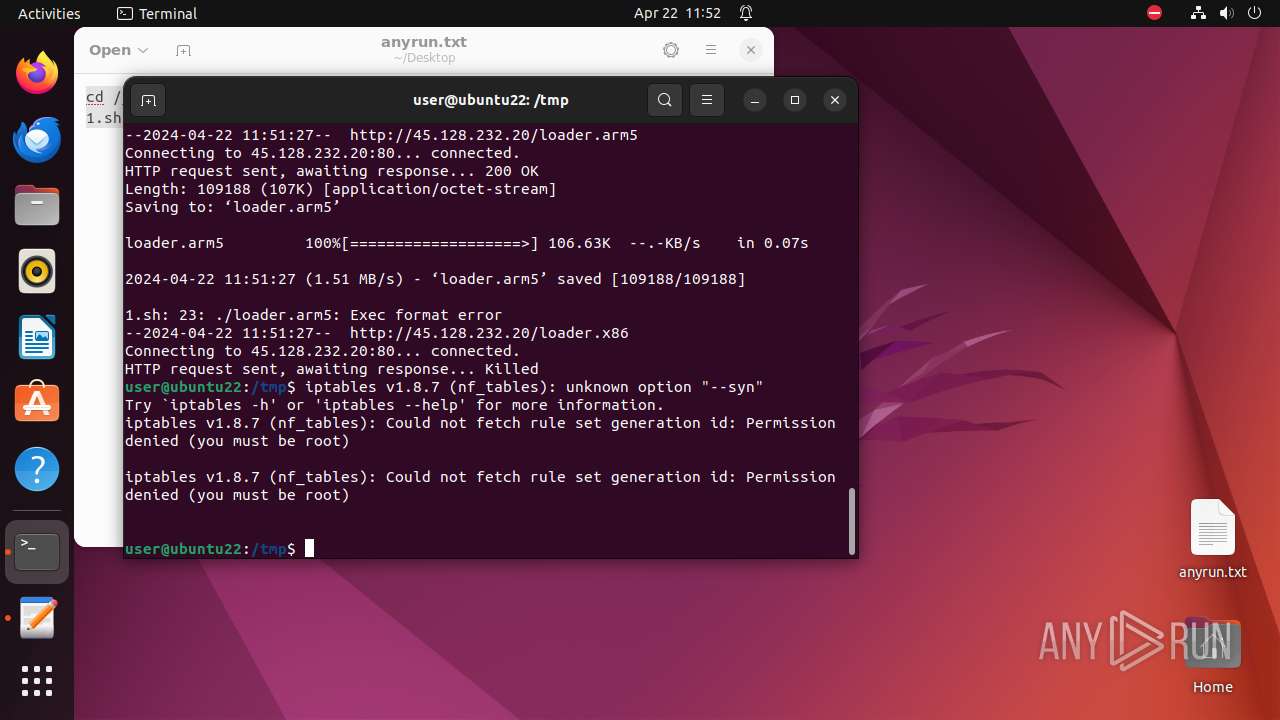Open Text Editor view settings gear
Image resolution: width=1280 pixels, height=720 pixels.
[x=671, y=50]
